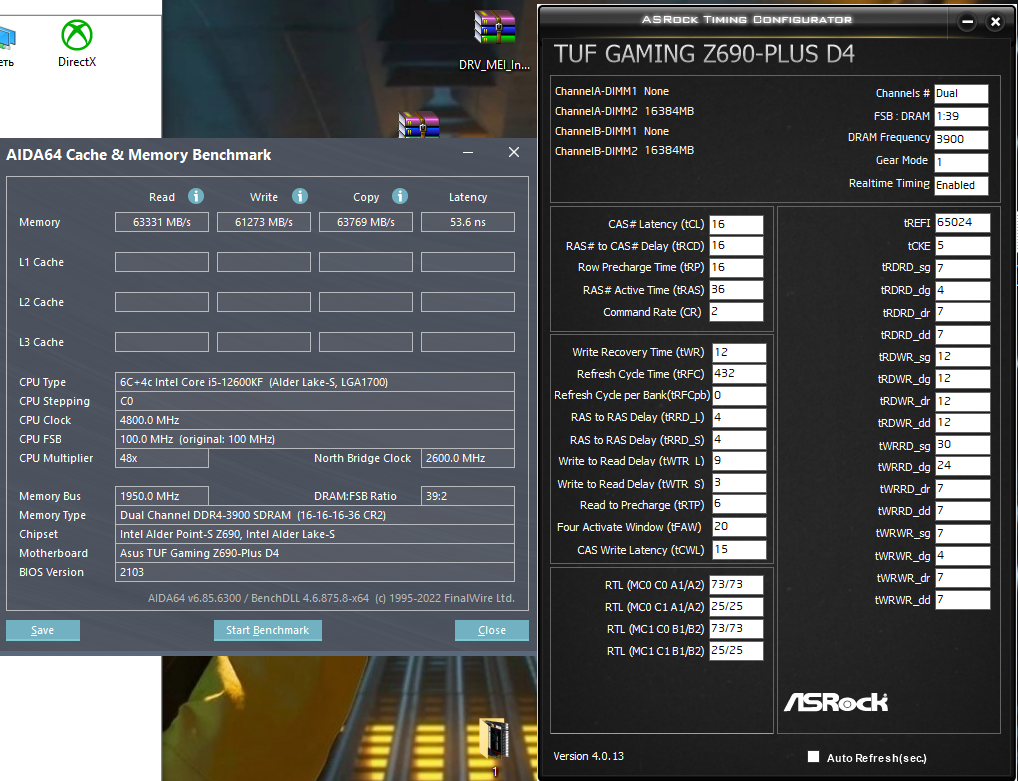Select the tCKE field
The width and height of the screenshot is (1018, 781).
962,245
